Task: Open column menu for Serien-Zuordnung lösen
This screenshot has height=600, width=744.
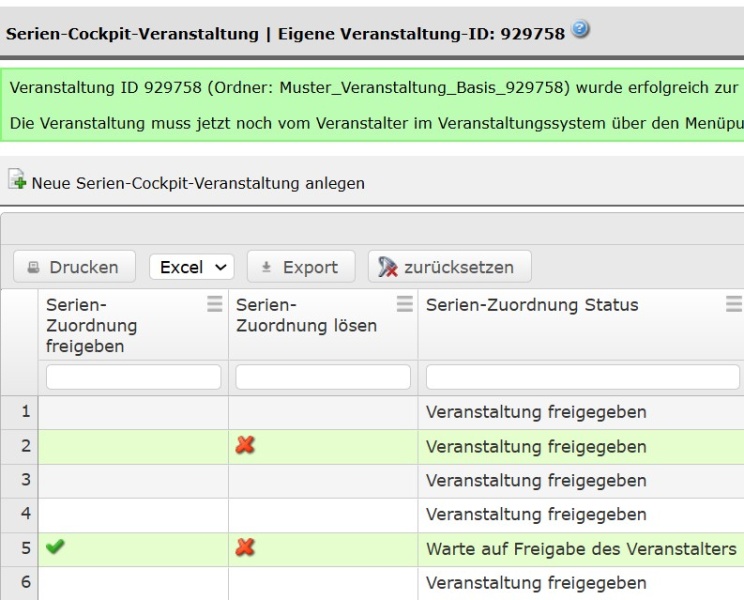Action: (x=404, y=304)
